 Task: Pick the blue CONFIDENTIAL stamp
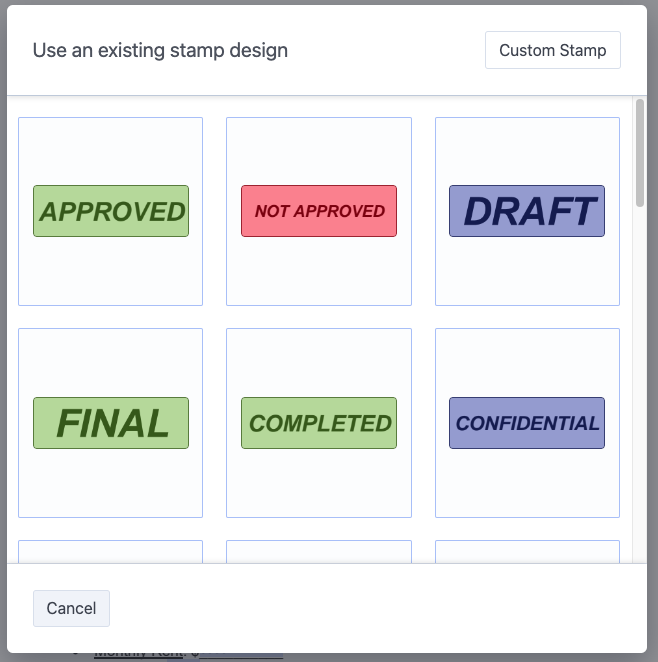[x=527, y=423]
